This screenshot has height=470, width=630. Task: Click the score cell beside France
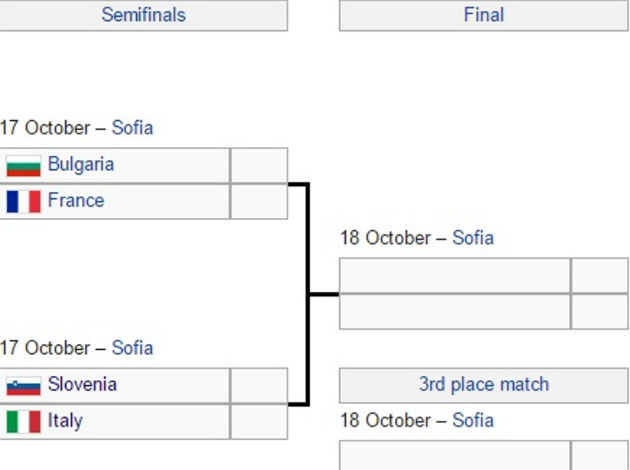[x=259, y=201]
